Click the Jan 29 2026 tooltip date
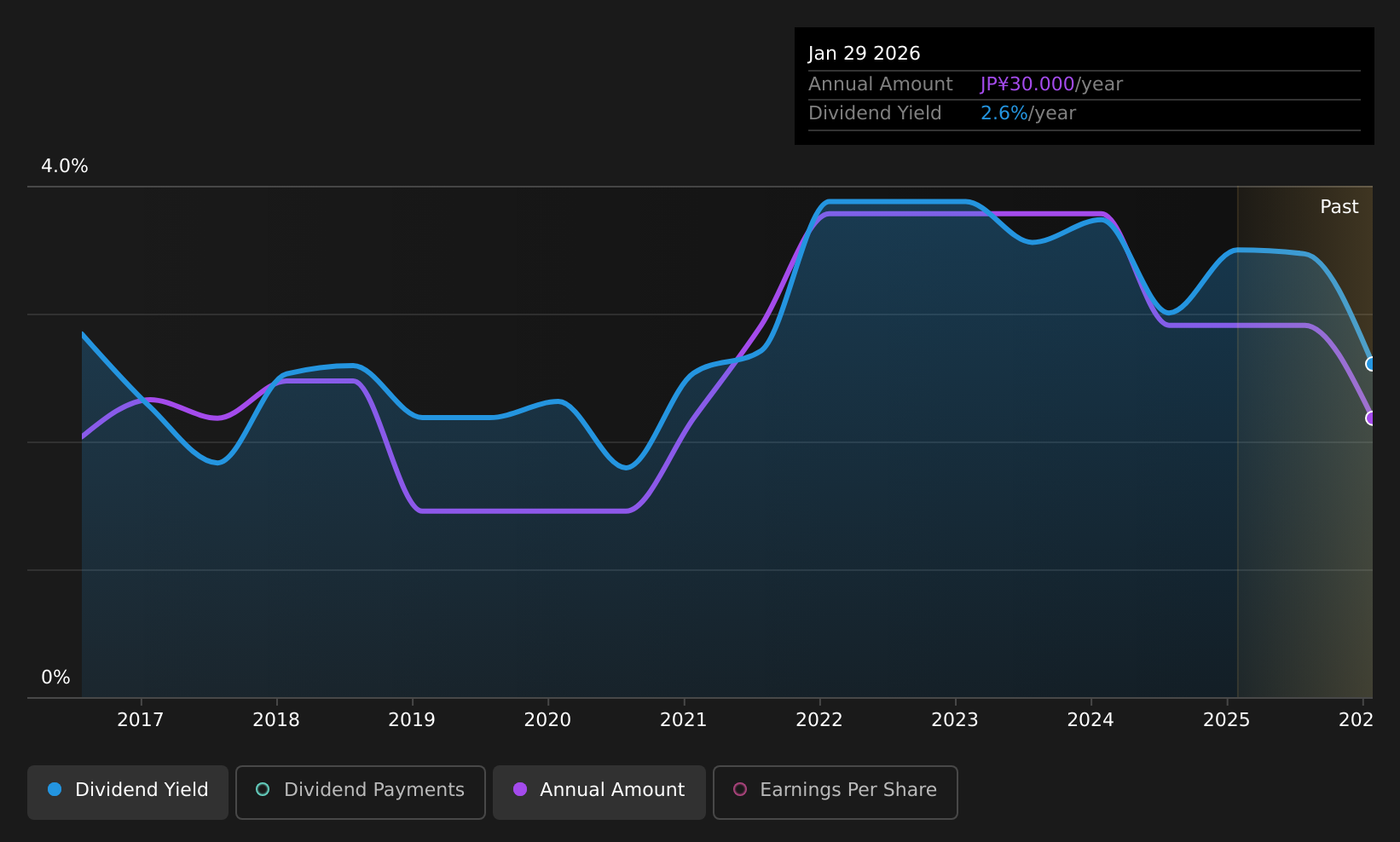Screen dimensions: 1400x842 pyautogui.click(x=865, y=54)
